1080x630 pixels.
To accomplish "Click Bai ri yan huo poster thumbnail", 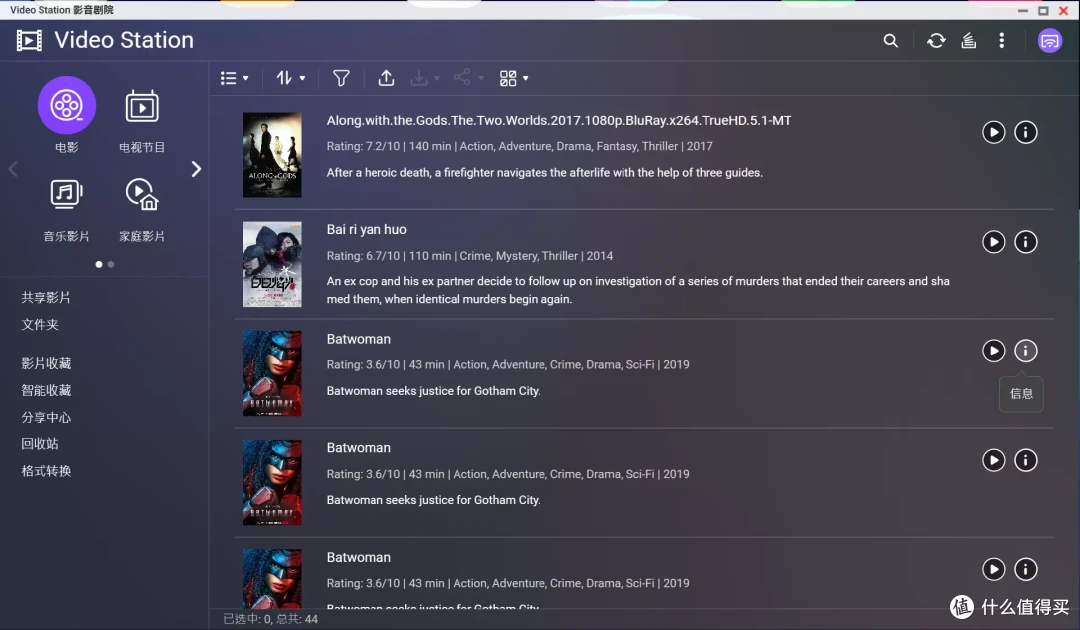I will (272, 264).
